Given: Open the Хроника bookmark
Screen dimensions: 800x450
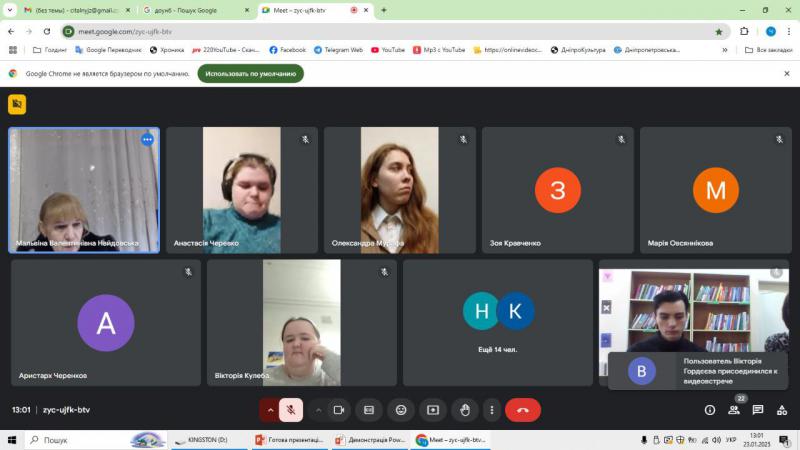Looking at the screenshot, I should 167,50.
